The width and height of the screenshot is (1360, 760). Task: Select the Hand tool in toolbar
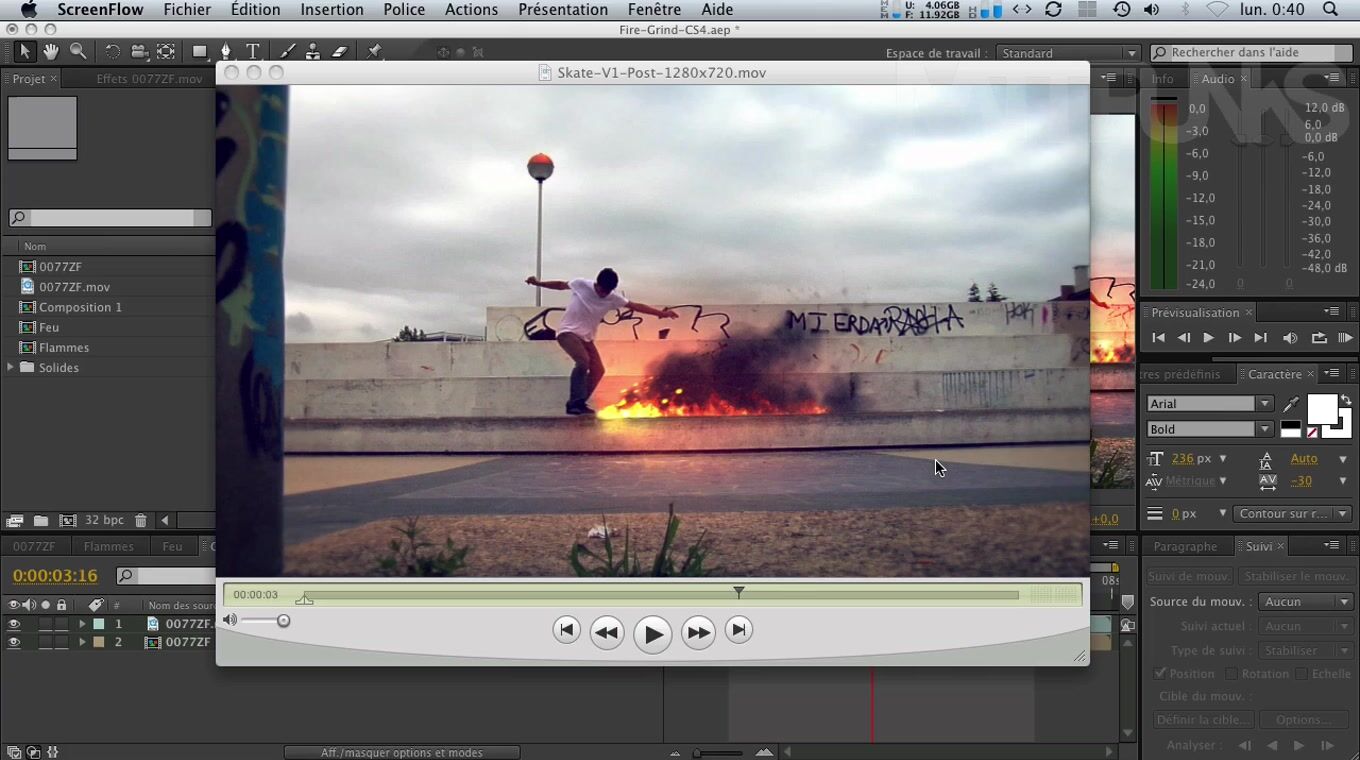[x=50, y=52]
